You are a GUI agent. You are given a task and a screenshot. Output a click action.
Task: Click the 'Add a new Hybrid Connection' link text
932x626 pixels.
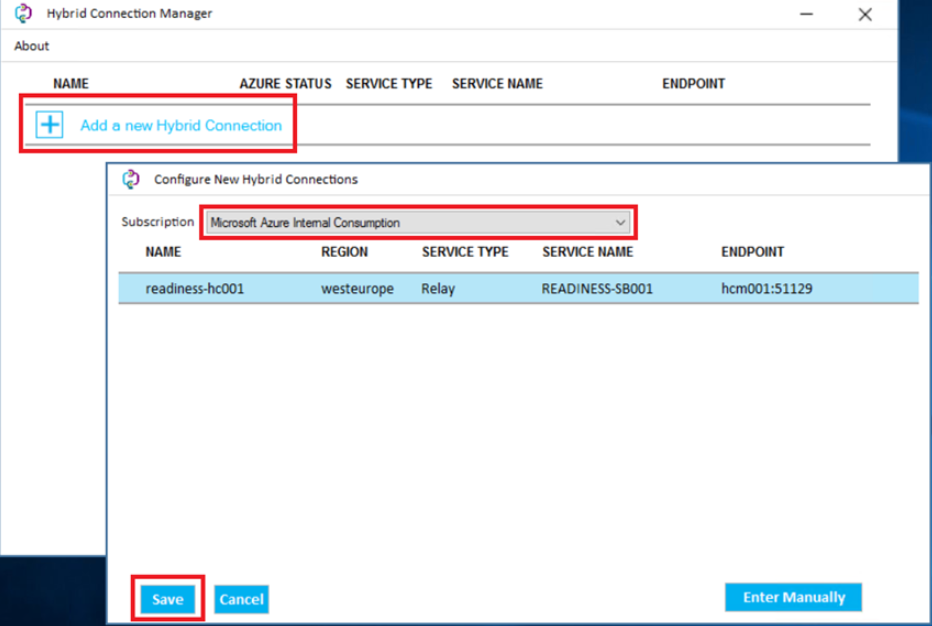point(181,125)
